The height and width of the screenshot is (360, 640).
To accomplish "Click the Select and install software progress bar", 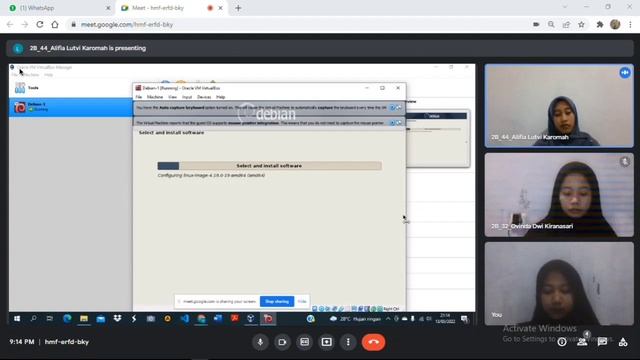I will point(269,166).
